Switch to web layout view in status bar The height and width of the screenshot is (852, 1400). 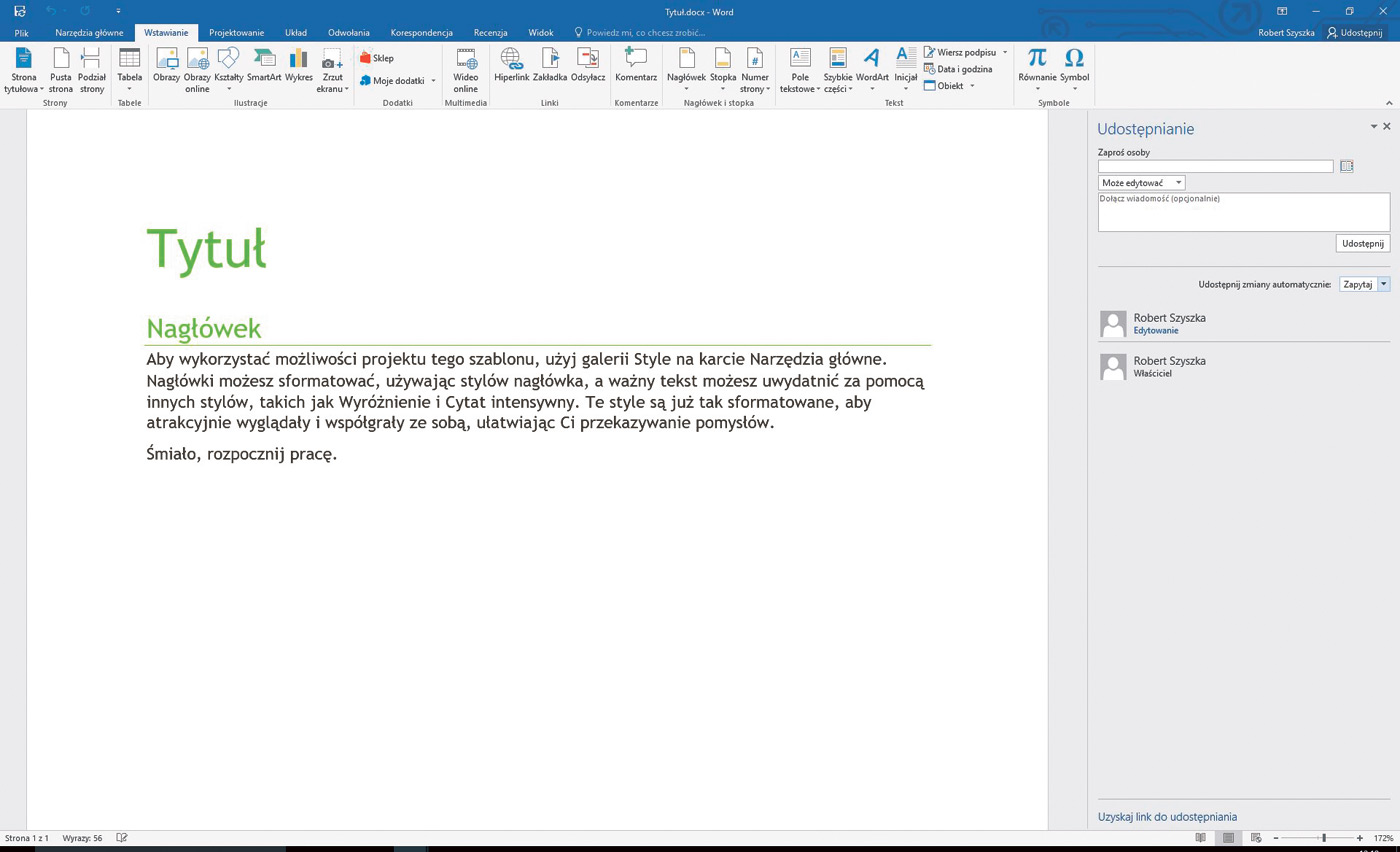click(x=1256, y=838)
